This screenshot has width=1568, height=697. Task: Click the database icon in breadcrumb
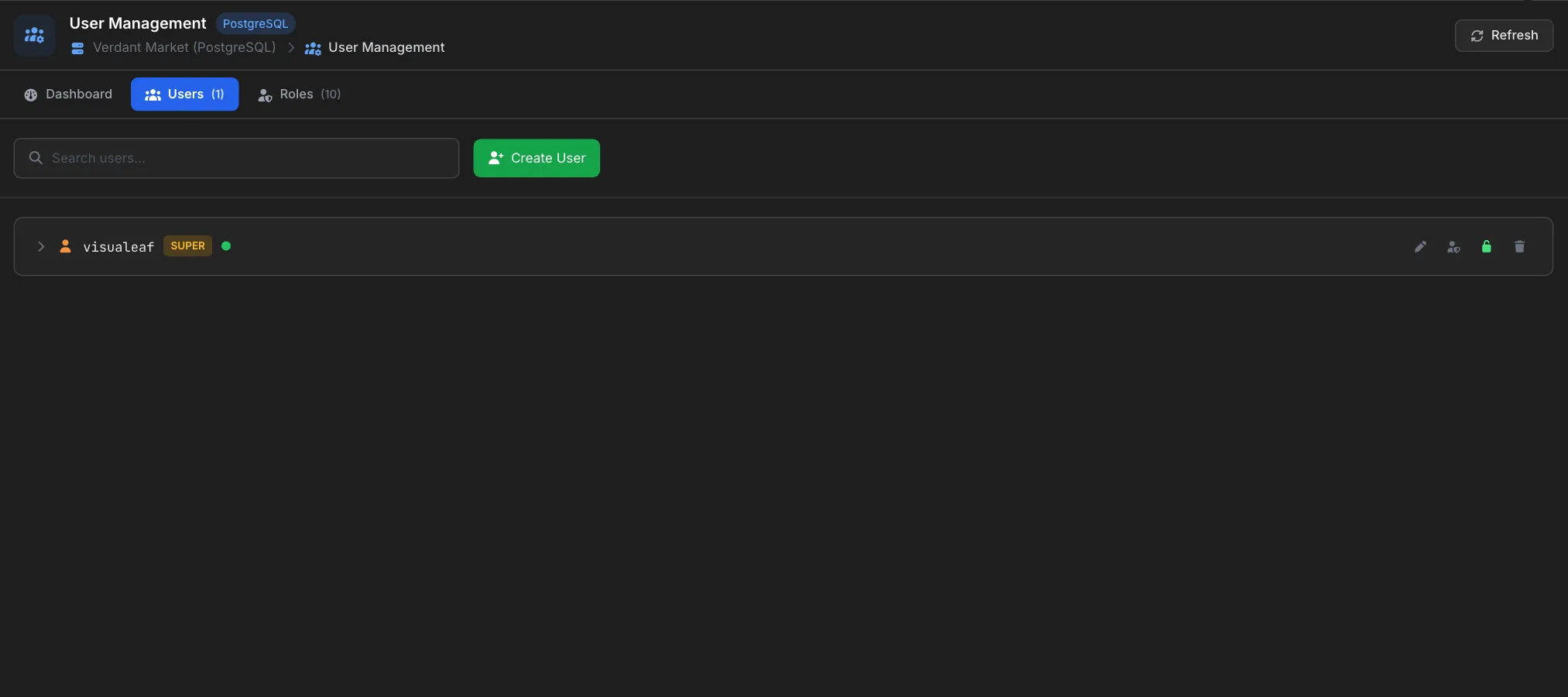tap(77, 48)
